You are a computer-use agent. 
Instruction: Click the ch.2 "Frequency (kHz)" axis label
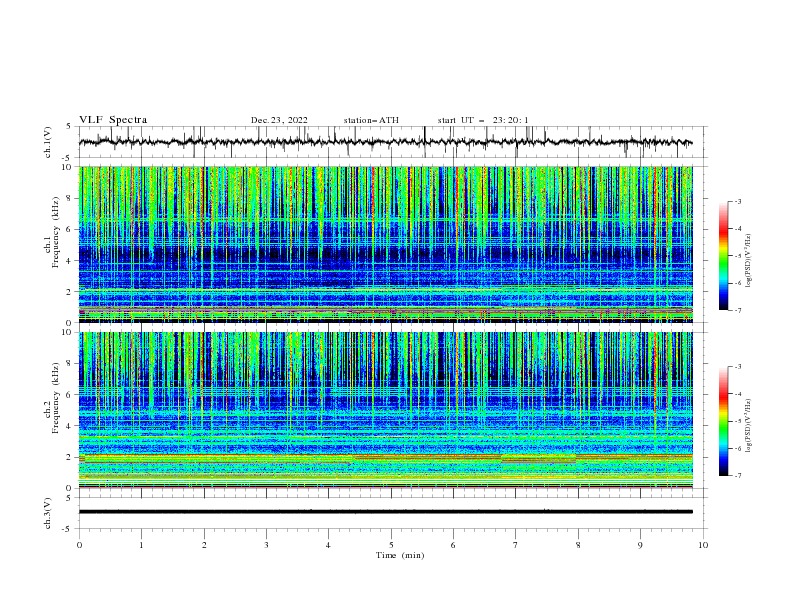point(55,398)
